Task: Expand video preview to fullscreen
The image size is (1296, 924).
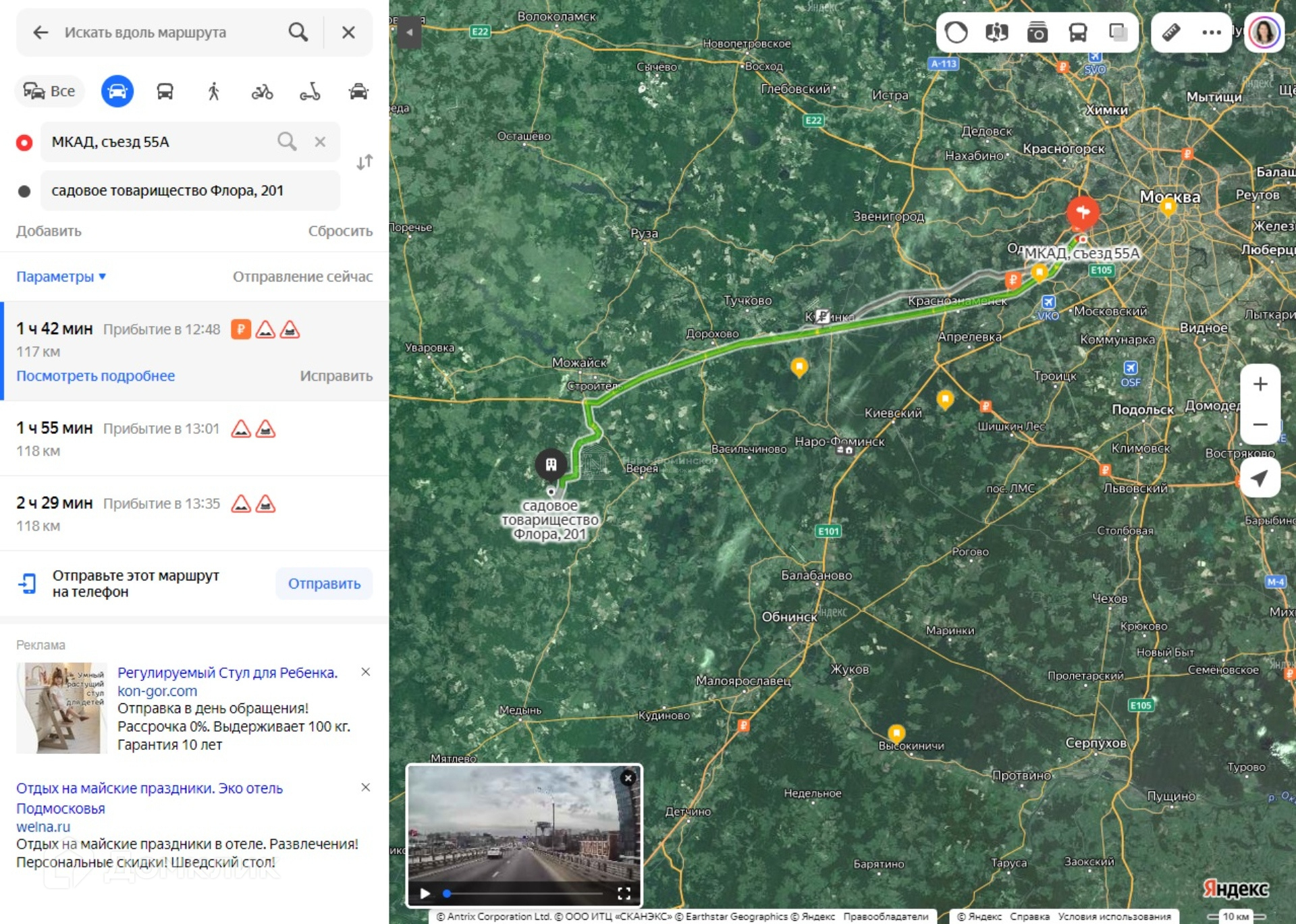Action: coord(624,894)
